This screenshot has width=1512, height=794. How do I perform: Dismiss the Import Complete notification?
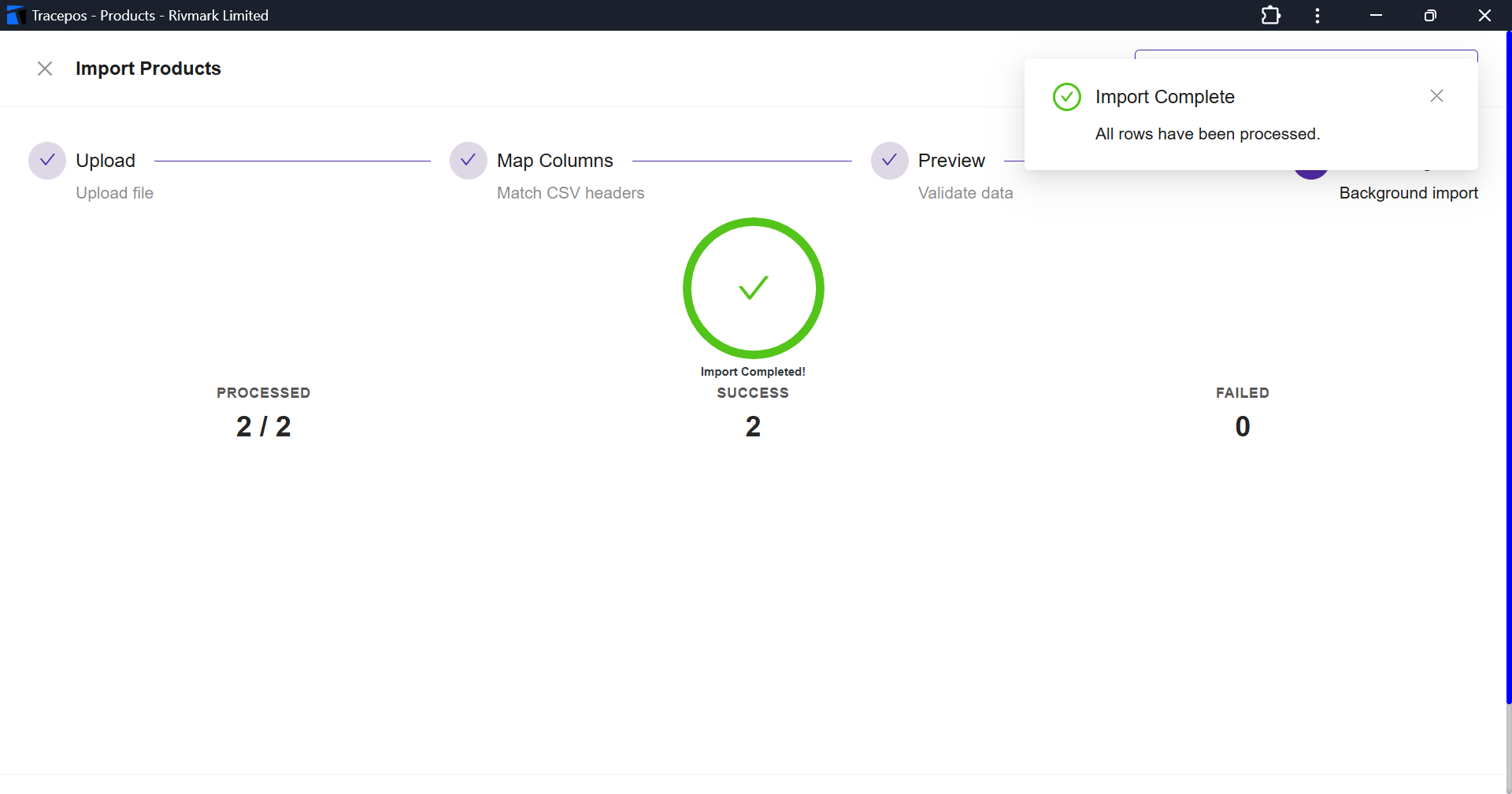[x=1436, y=96]
